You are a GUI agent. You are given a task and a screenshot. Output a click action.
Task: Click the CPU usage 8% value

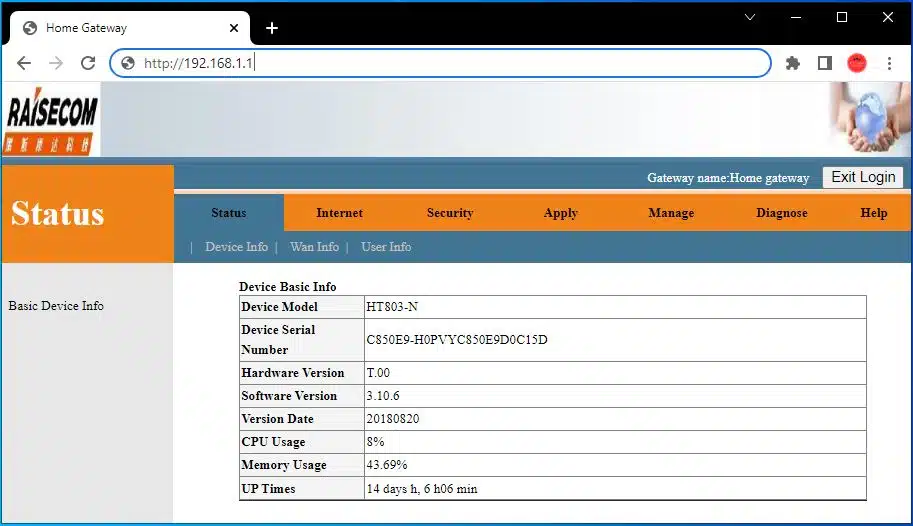tap(375, 442)
